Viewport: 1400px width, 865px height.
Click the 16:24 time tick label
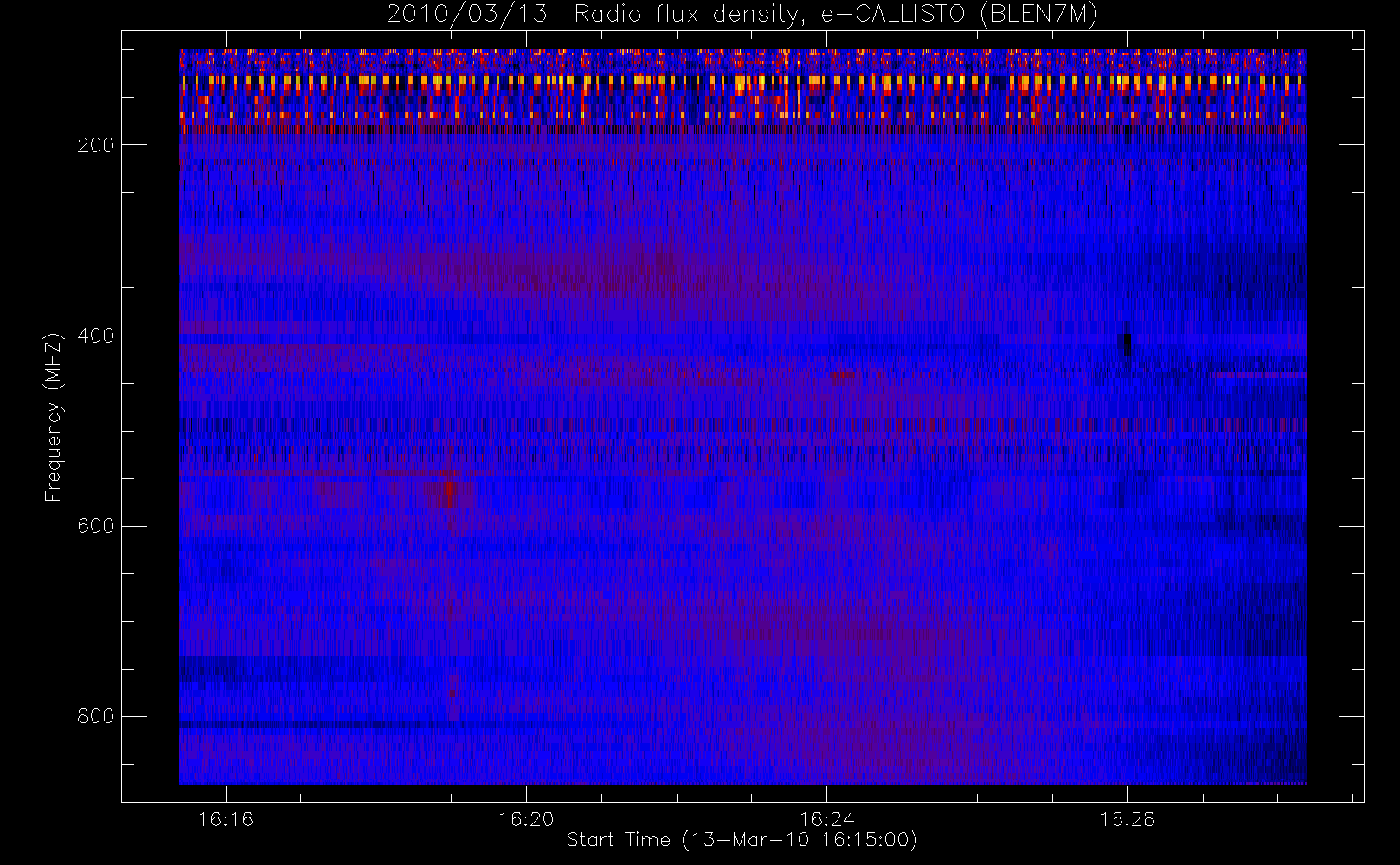pyautogui.click(x=826, y=819)
